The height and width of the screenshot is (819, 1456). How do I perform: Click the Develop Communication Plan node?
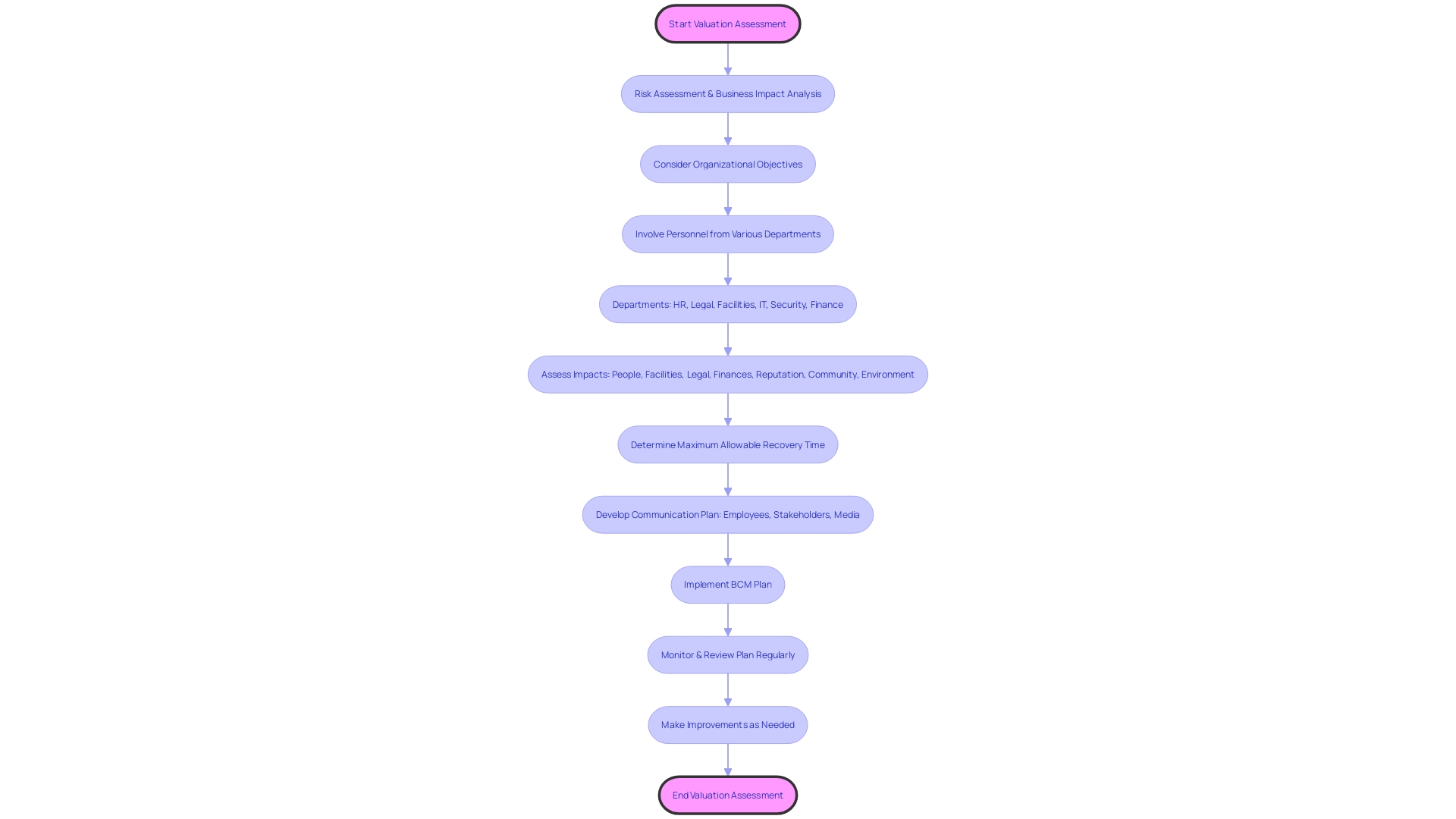728,514
